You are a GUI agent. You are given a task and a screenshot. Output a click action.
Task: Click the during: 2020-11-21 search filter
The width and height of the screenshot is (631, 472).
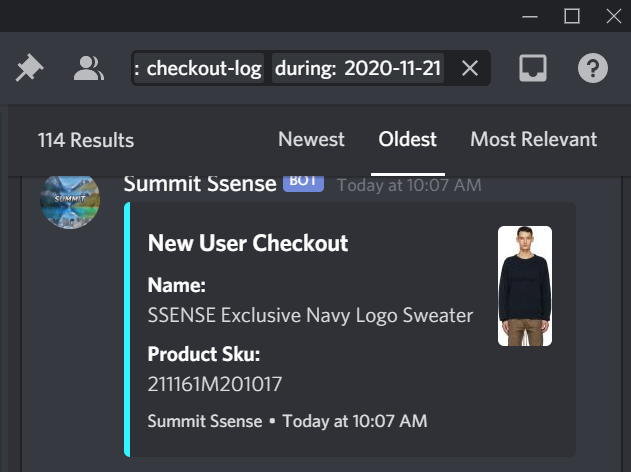tap(358, 68)
